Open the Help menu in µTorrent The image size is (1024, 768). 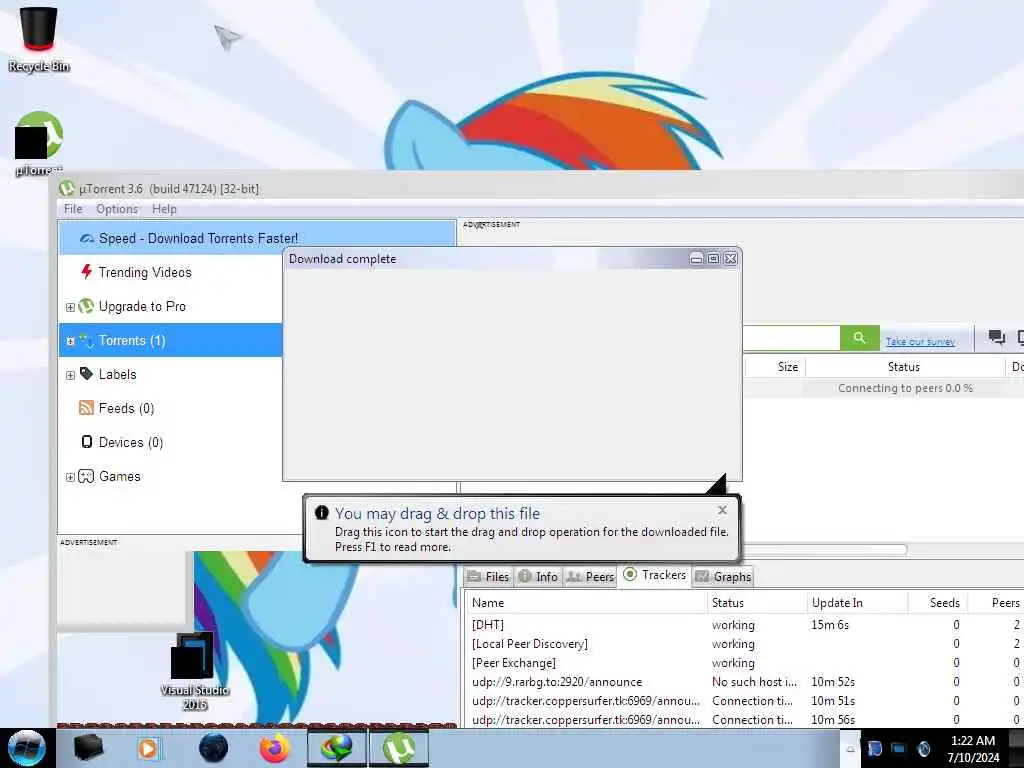point(165,209)
